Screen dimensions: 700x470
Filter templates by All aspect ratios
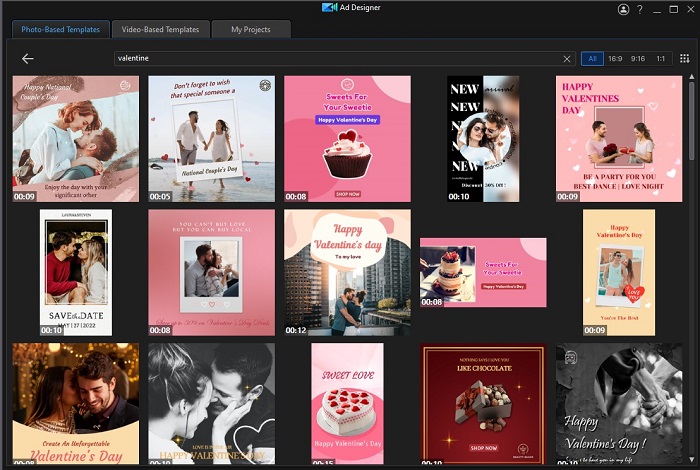pos(592,58)
